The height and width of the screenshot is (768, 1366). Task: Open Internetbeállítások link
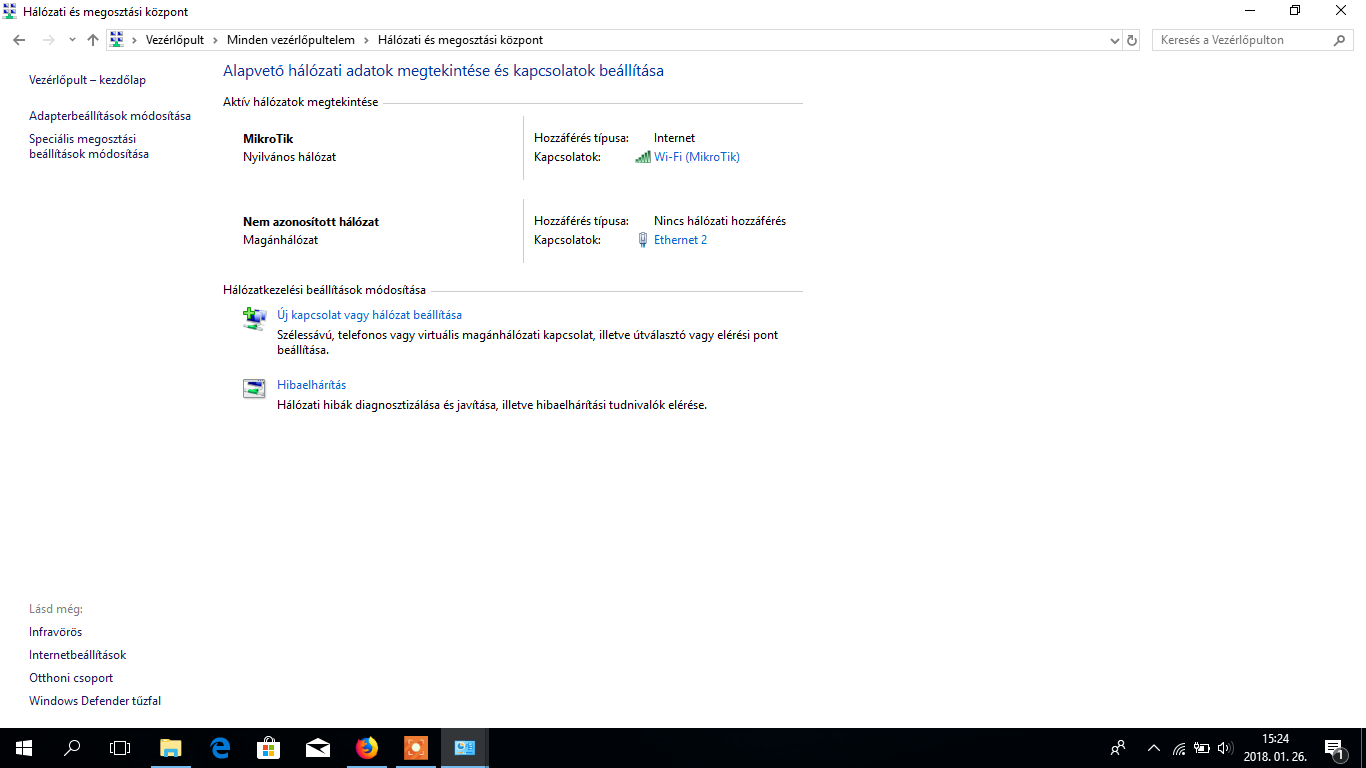78,655
